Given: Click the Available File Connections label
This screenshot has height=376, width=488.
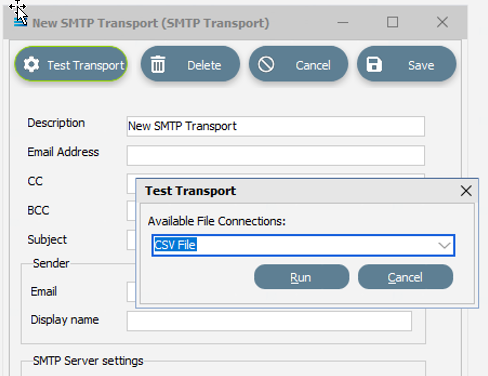Looking at the screenshot, I should pyautogui.click(x=217, y=221).
